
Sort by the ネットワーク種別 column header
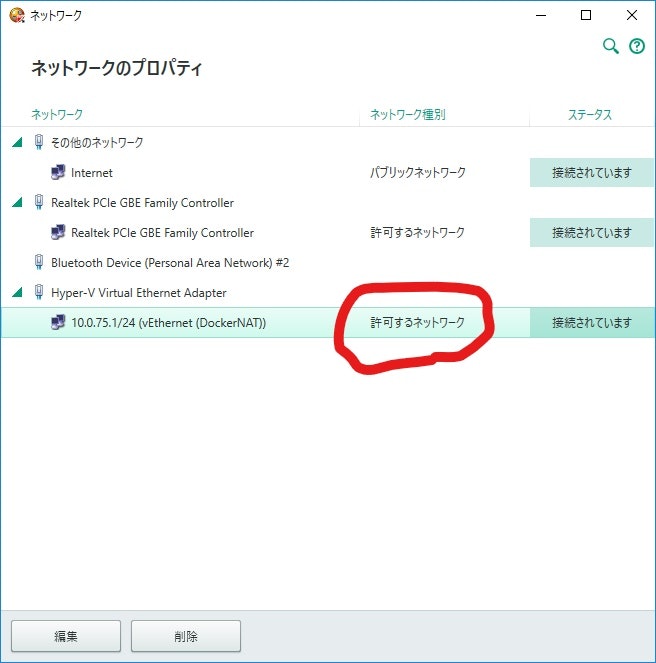(x=408, y=114)
